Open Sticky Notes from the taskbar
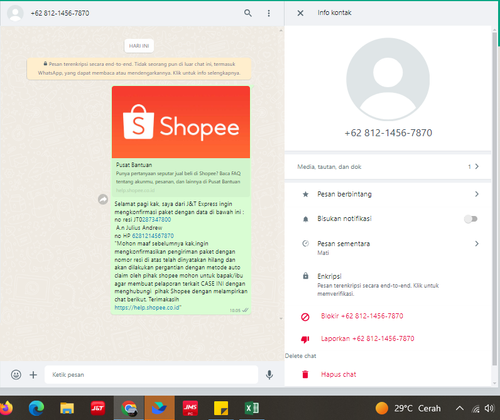Image resolution: width=500 pixels, height=420 pixels. [221, 408]
